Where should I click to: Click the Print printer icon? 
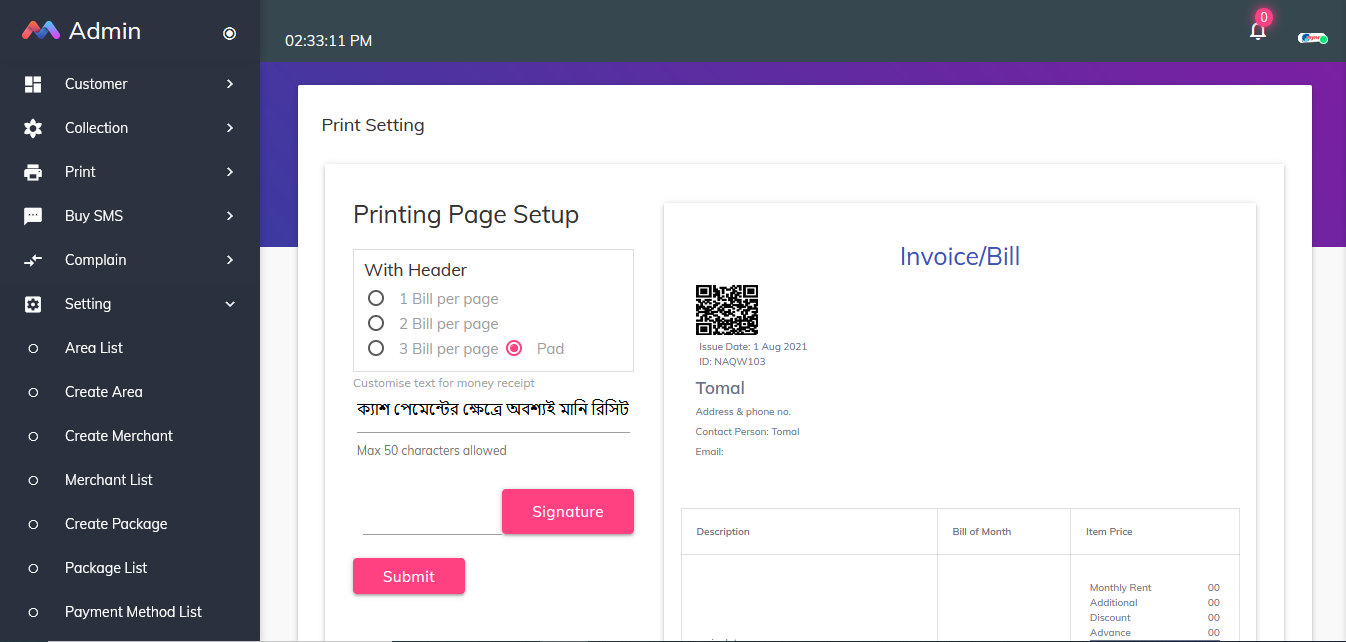(33, 172)
